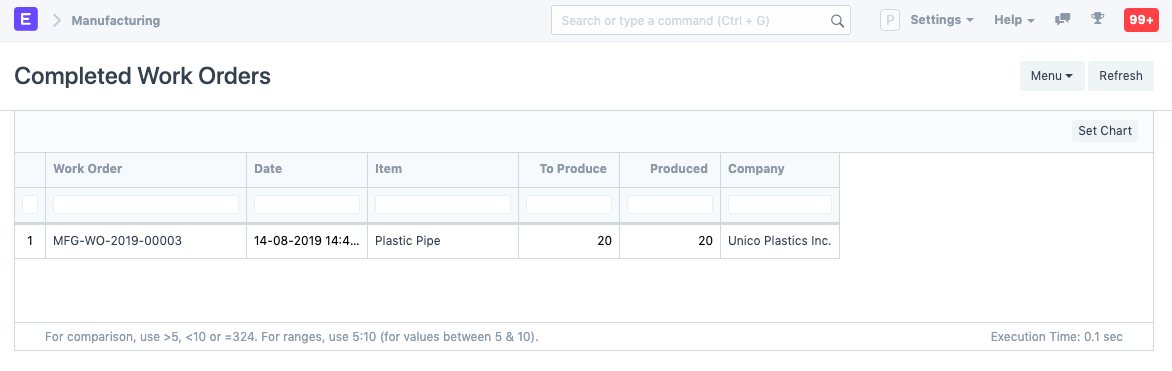The height and width of the screenshot is (371, 1172).
Task: Open the ERPNext home logo icon
Action: (x=26, y=20)
